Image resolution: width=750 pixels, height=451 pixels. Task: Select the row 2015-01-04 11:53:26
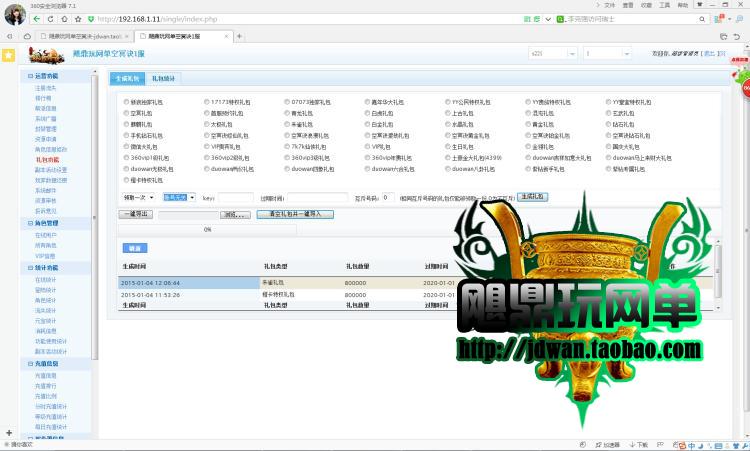point(416,295)
